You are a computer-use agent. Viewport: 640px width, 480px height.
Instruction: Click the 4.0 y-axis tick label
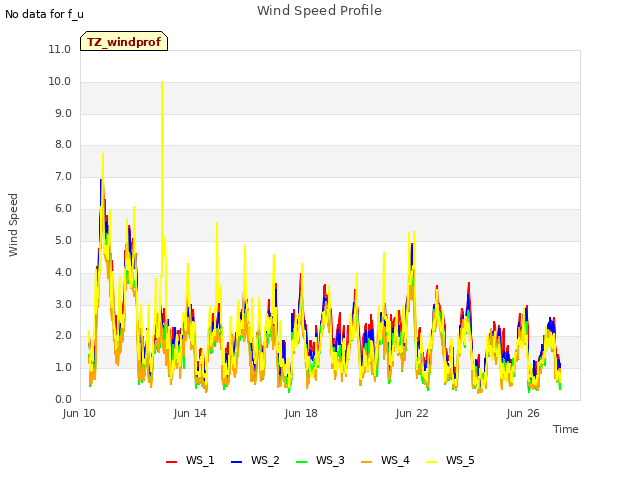point(63,272)
